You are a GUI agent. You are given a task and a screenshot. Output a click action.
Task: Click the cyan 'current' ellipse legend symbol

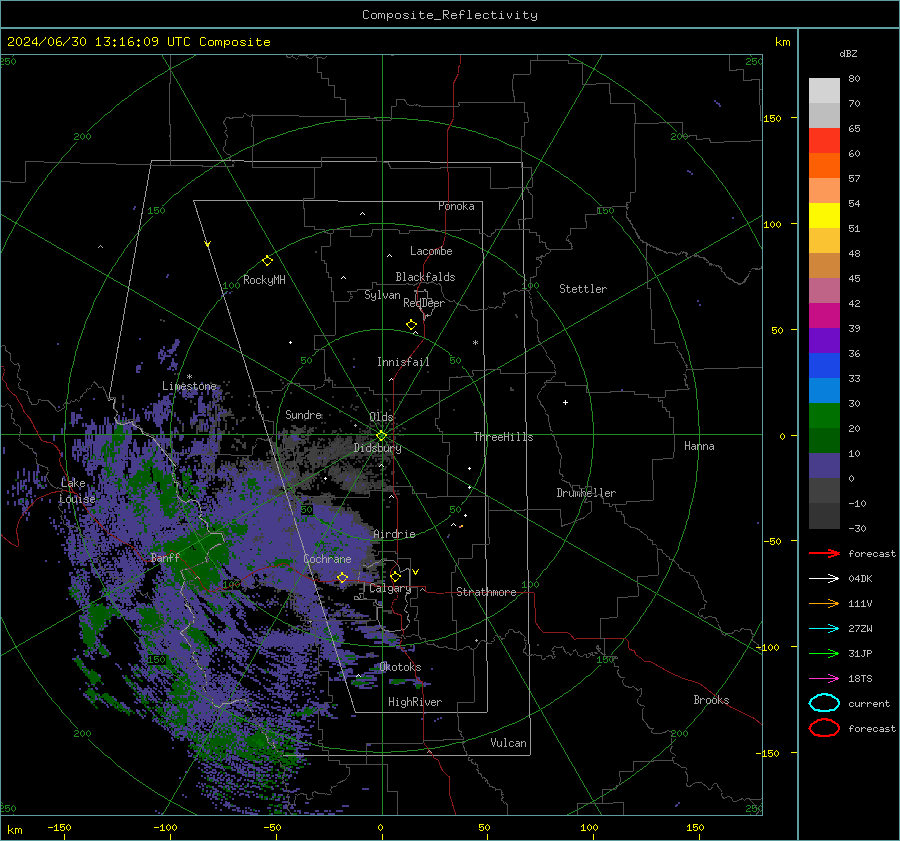pos(824,703)
